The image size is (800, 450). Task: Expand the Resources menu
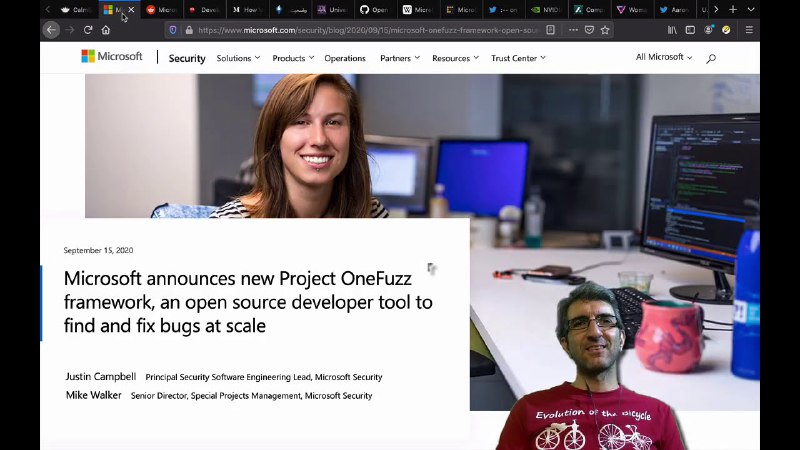(455, 58)
